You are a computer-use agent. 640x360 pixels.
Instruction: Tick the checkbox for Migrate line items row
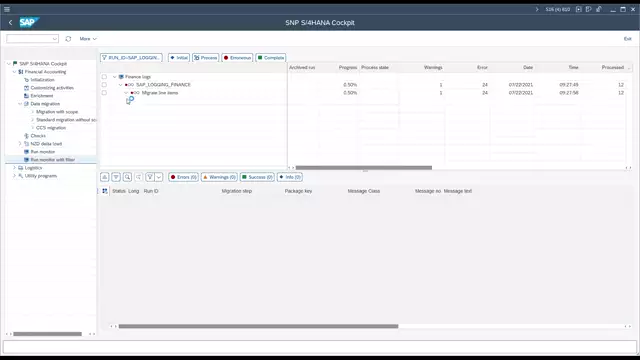[x=104, y=93]
